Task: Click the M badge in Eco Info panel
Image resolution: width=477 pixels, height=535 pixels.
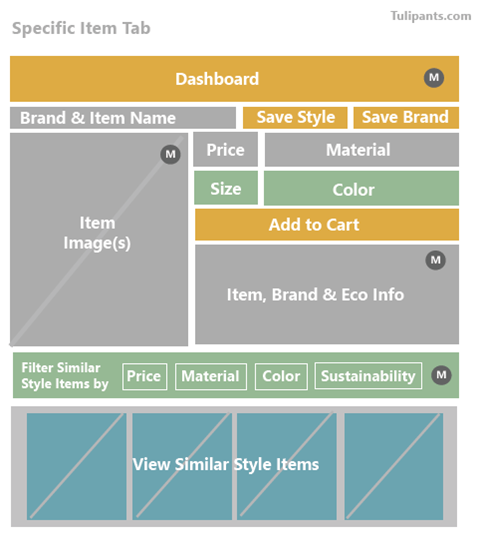Action: [x=435, y=260]
